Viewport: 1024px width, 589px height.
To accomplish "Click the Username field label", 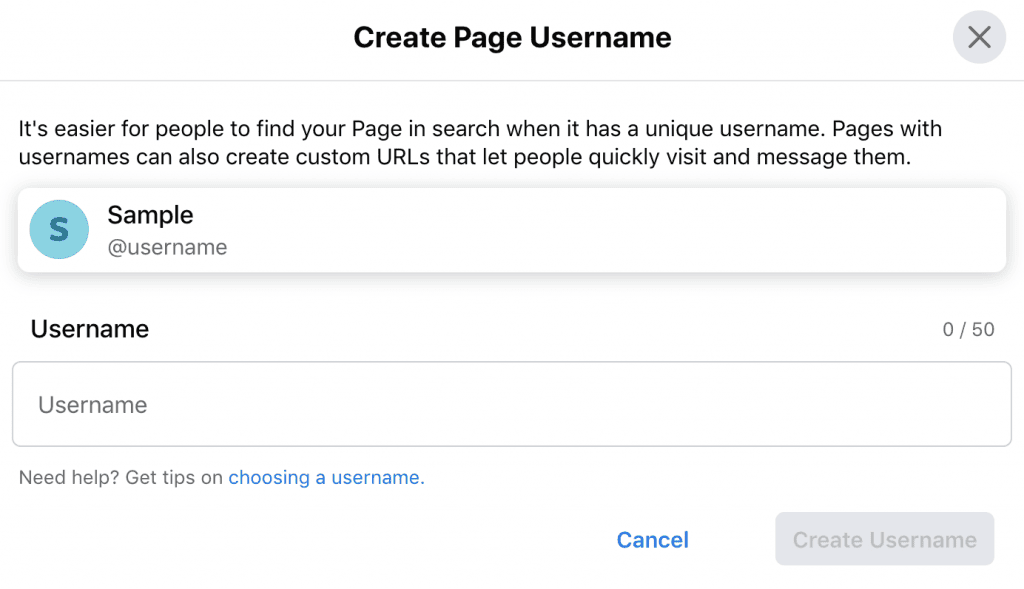I will click(89, 329).
